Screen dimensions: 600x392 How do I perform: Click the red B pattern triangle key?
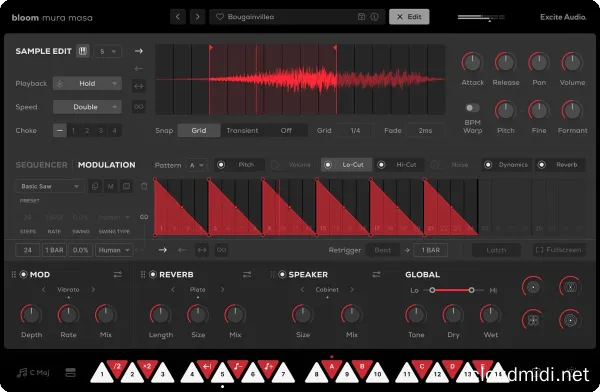[x=362, y=368]
